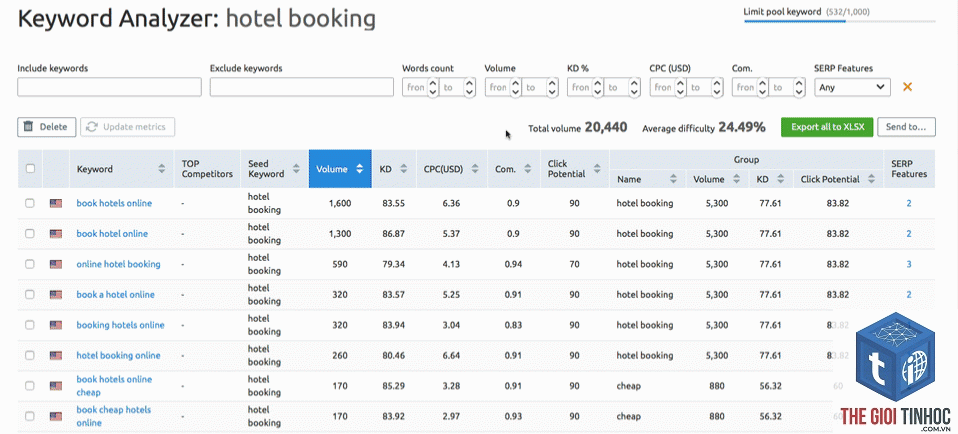Sort by CPC(USD) column arrows

pyautogui.click(x=475, y=169)
